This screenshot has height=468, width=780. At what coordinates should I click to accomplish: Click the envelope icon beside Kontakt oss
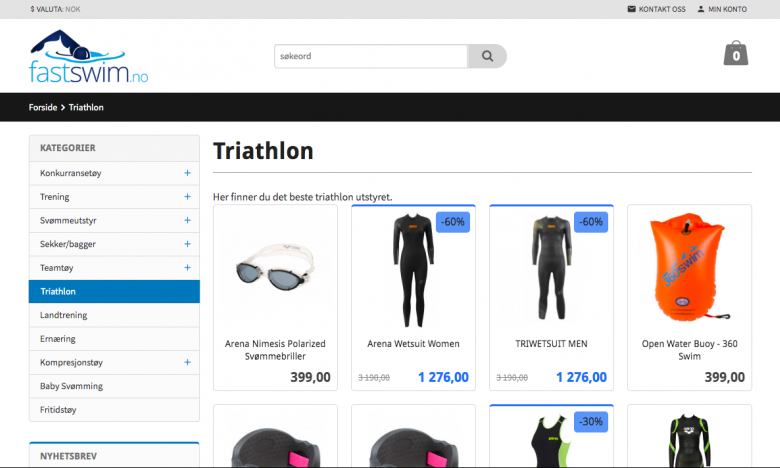point(631,9)
